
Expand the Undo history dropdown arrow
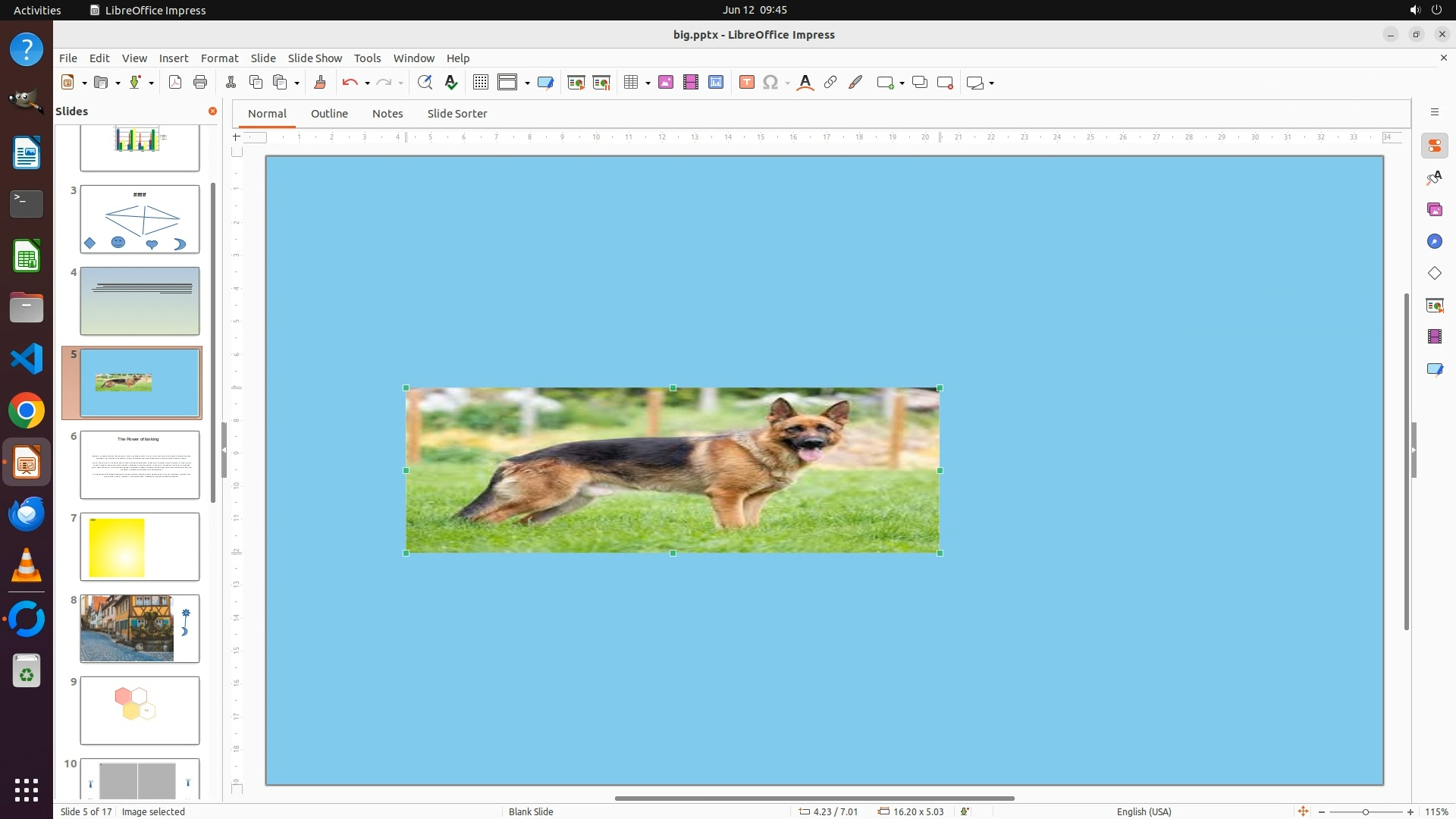(367, 83)
